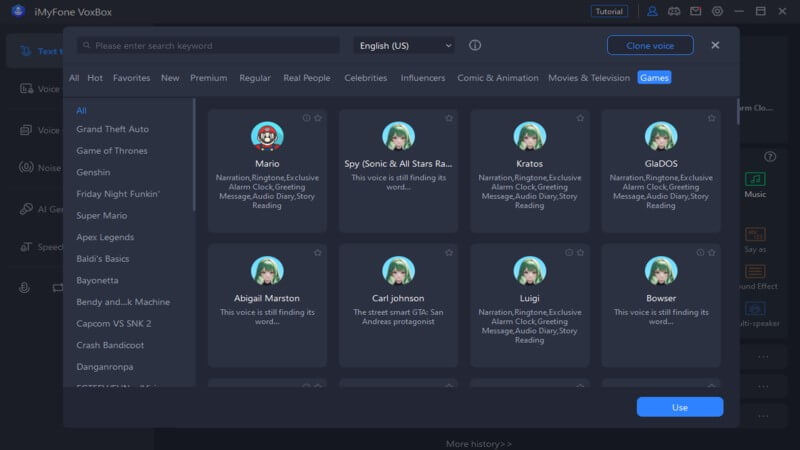Star the Abigail Marston voice
The width and height of the screenshot is (800, 450).
point(318,253)
